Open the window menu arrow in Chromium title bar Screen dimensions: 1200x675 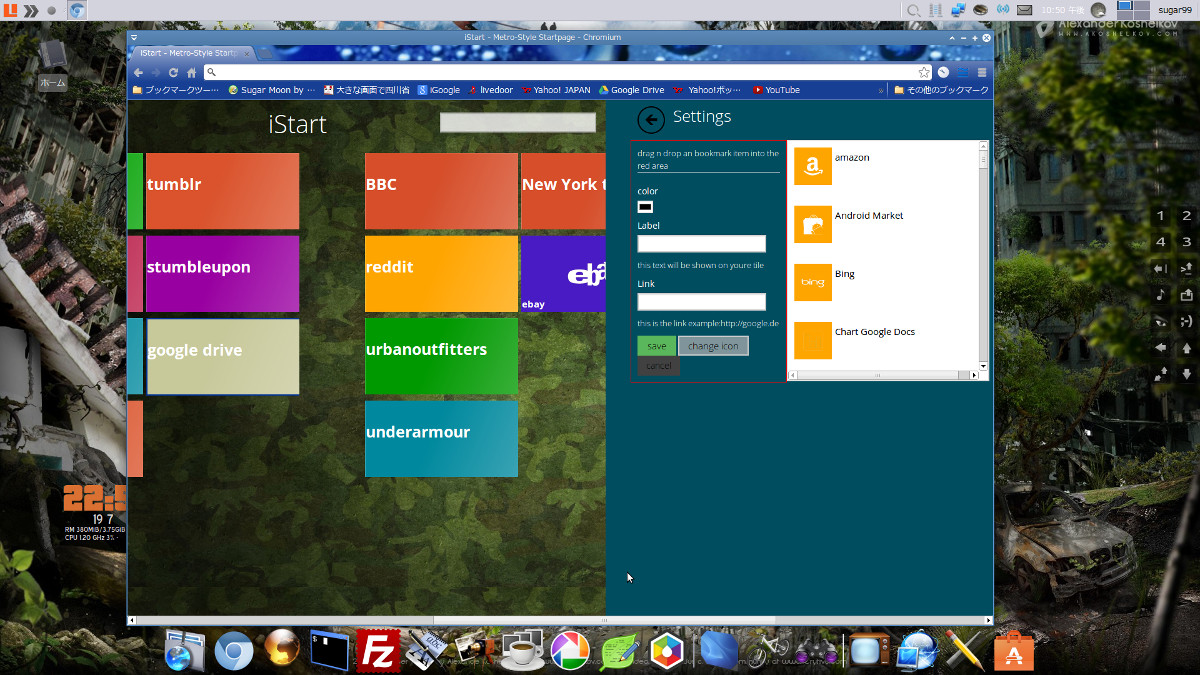pyautogui.click(x=134, y=38)
